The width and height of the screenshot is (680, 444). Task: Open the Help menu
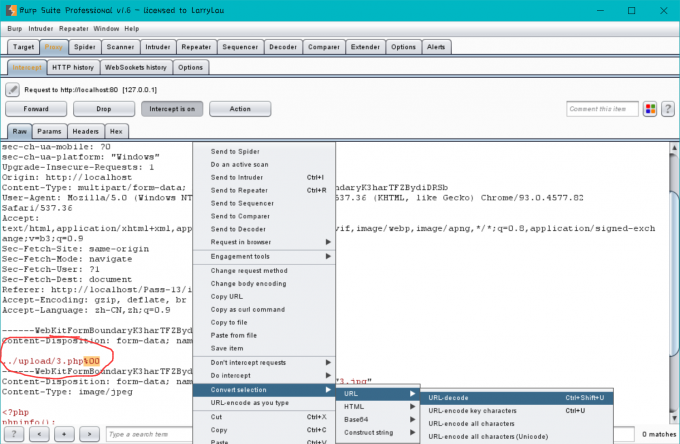(x=132, y=29)
